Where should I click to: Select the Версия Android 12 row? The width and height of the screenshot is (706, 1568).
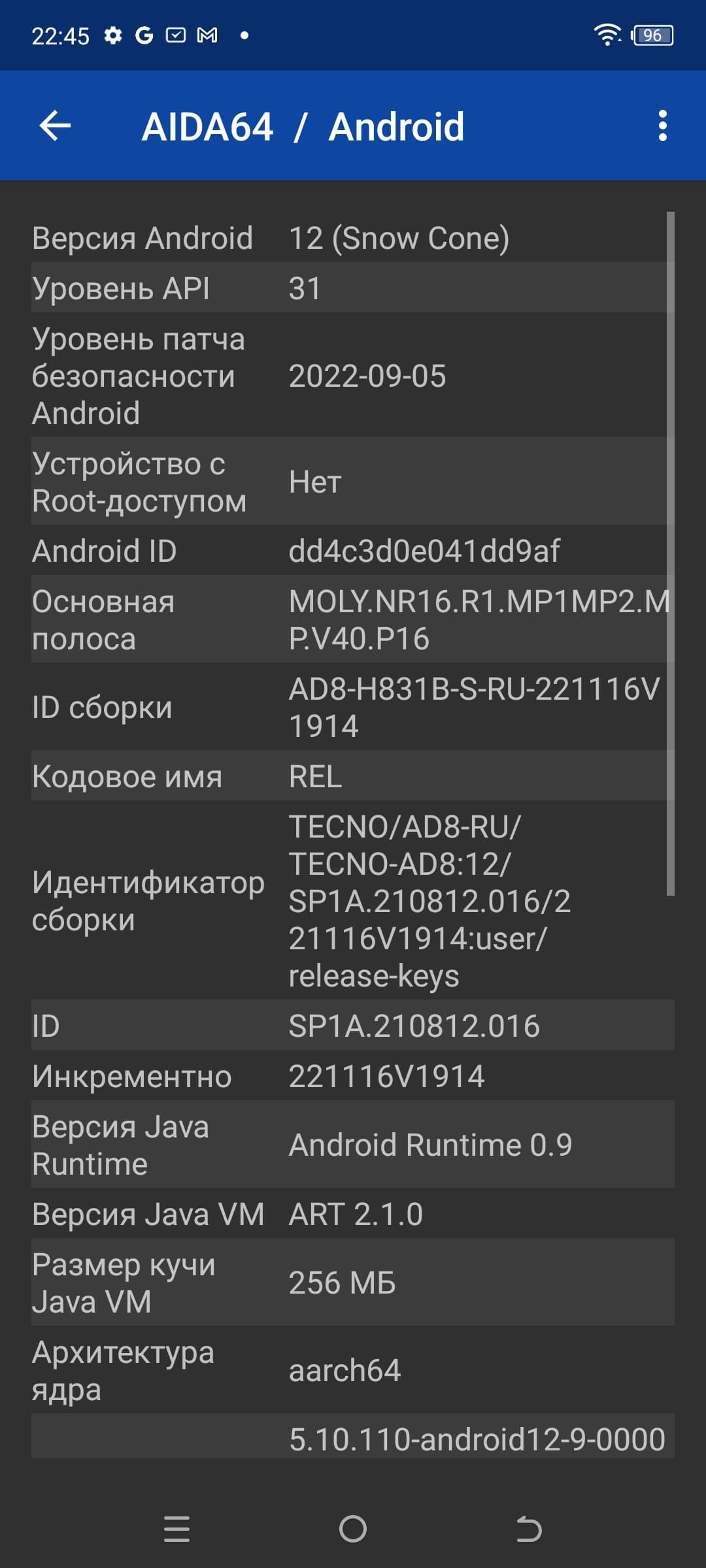click(353, 237)
